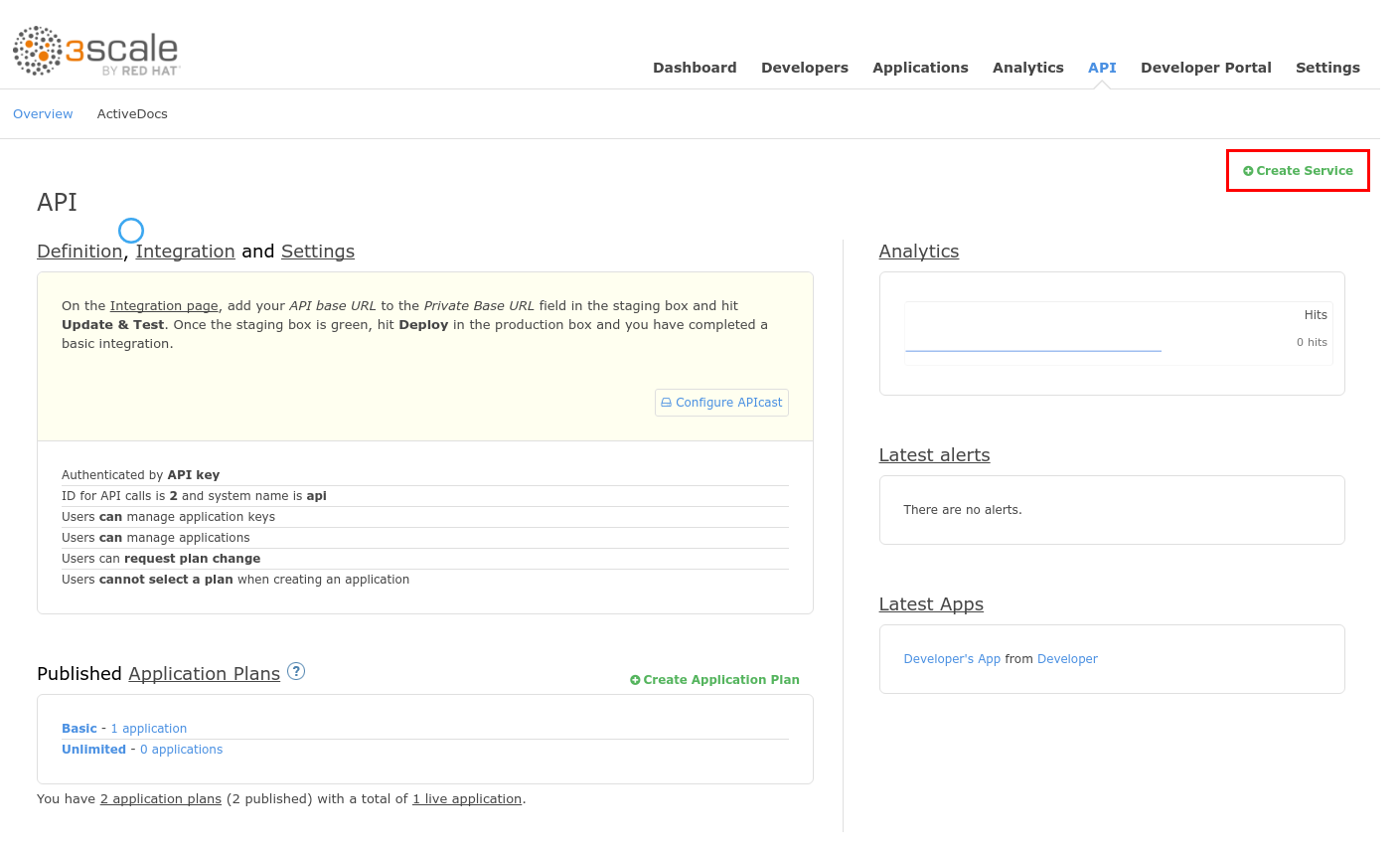Switch to the ActiveDocs tab
This screenshot has height=852, width=1400.
point(132,114)
